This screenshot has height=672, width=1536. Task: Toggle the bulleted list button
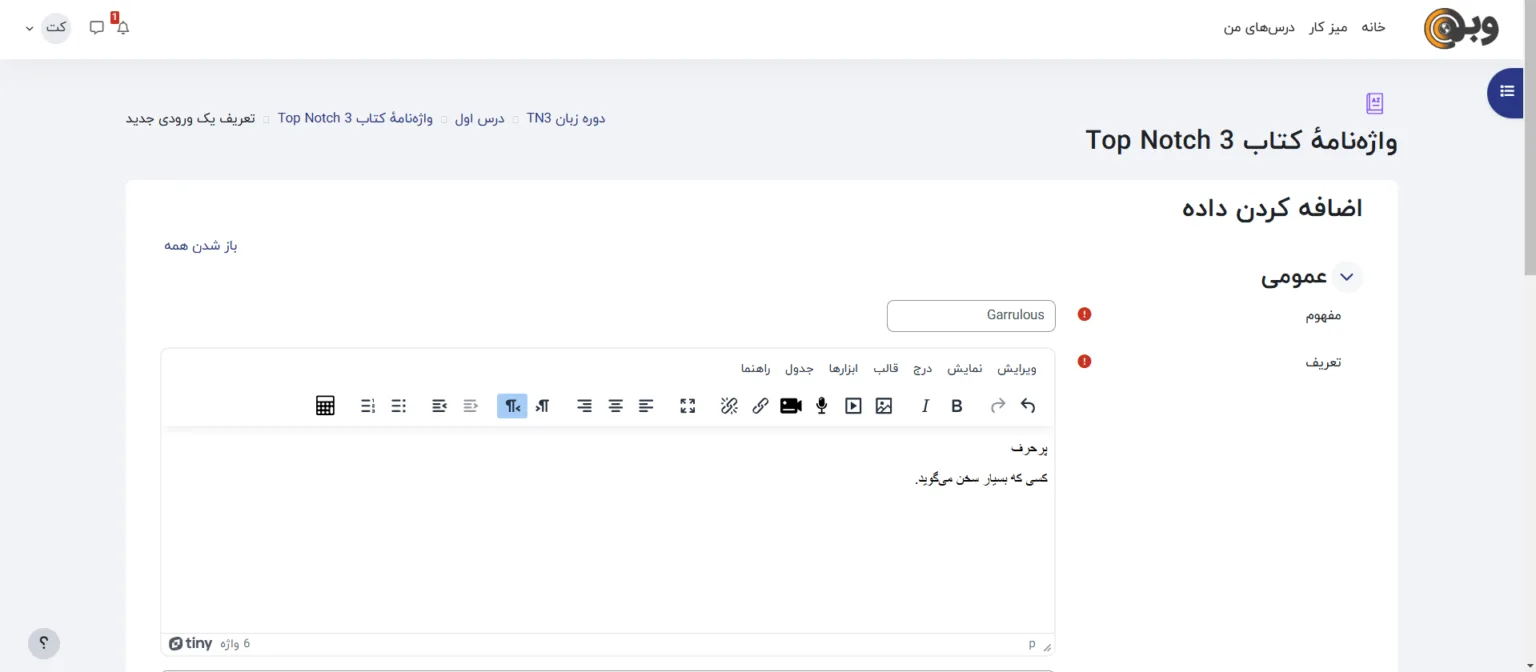click(x=398, y=406)
